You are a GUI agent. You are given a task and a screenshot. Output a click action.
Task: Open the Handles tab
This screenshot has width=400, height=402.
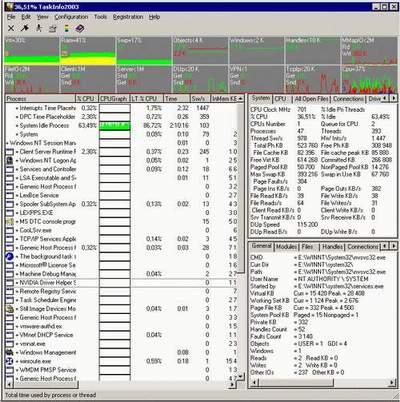click(x=333, y=247)
